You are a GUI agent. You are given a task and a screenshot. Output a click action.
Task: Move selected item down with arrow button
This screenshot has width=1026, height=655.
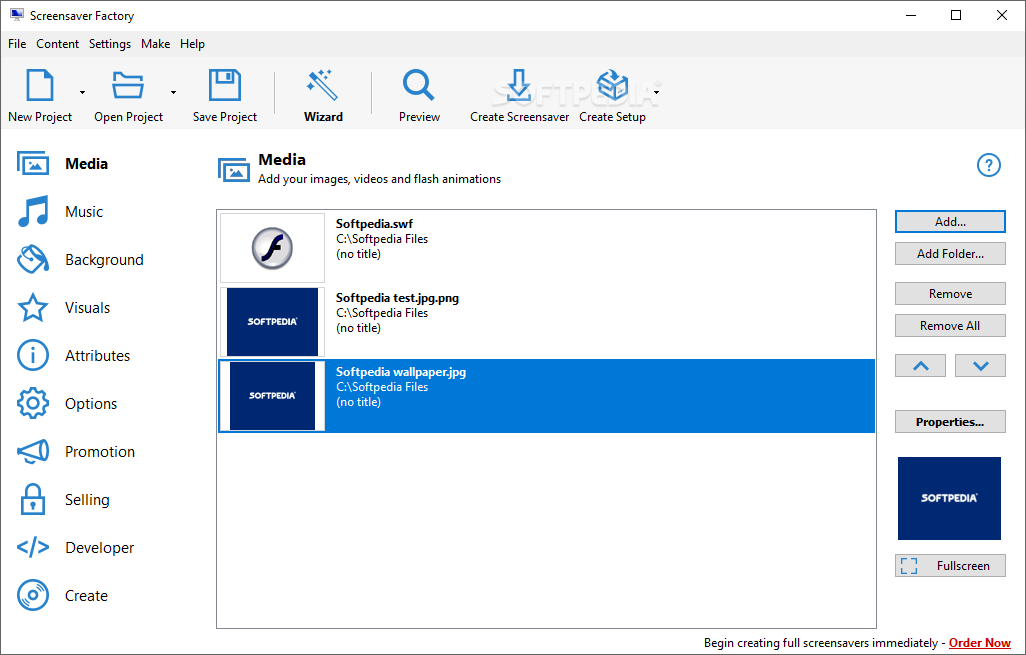coord(980,366)
